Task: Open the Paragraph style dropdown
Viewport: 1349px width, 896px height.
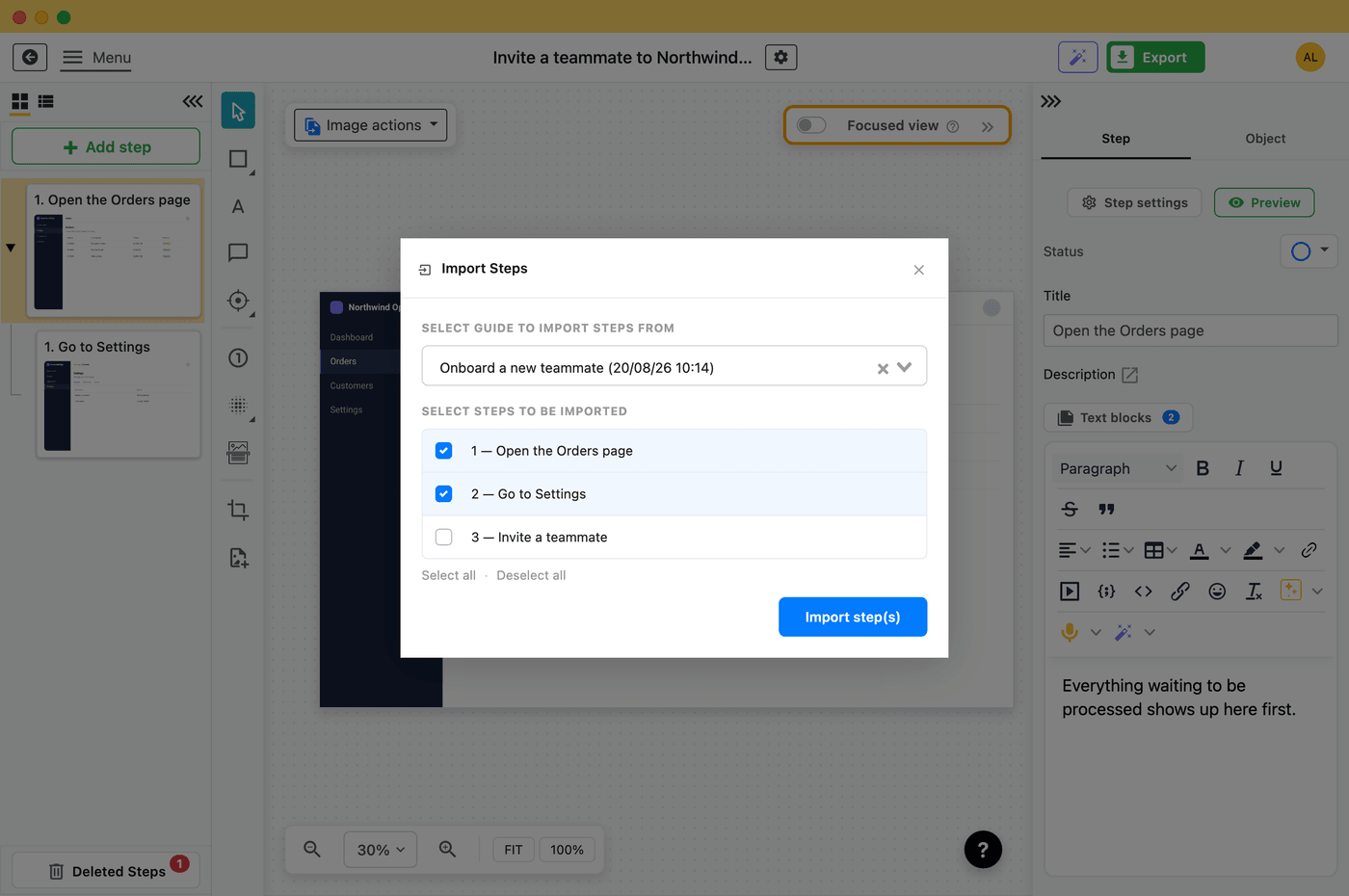Action: (x=1118, y=468)
